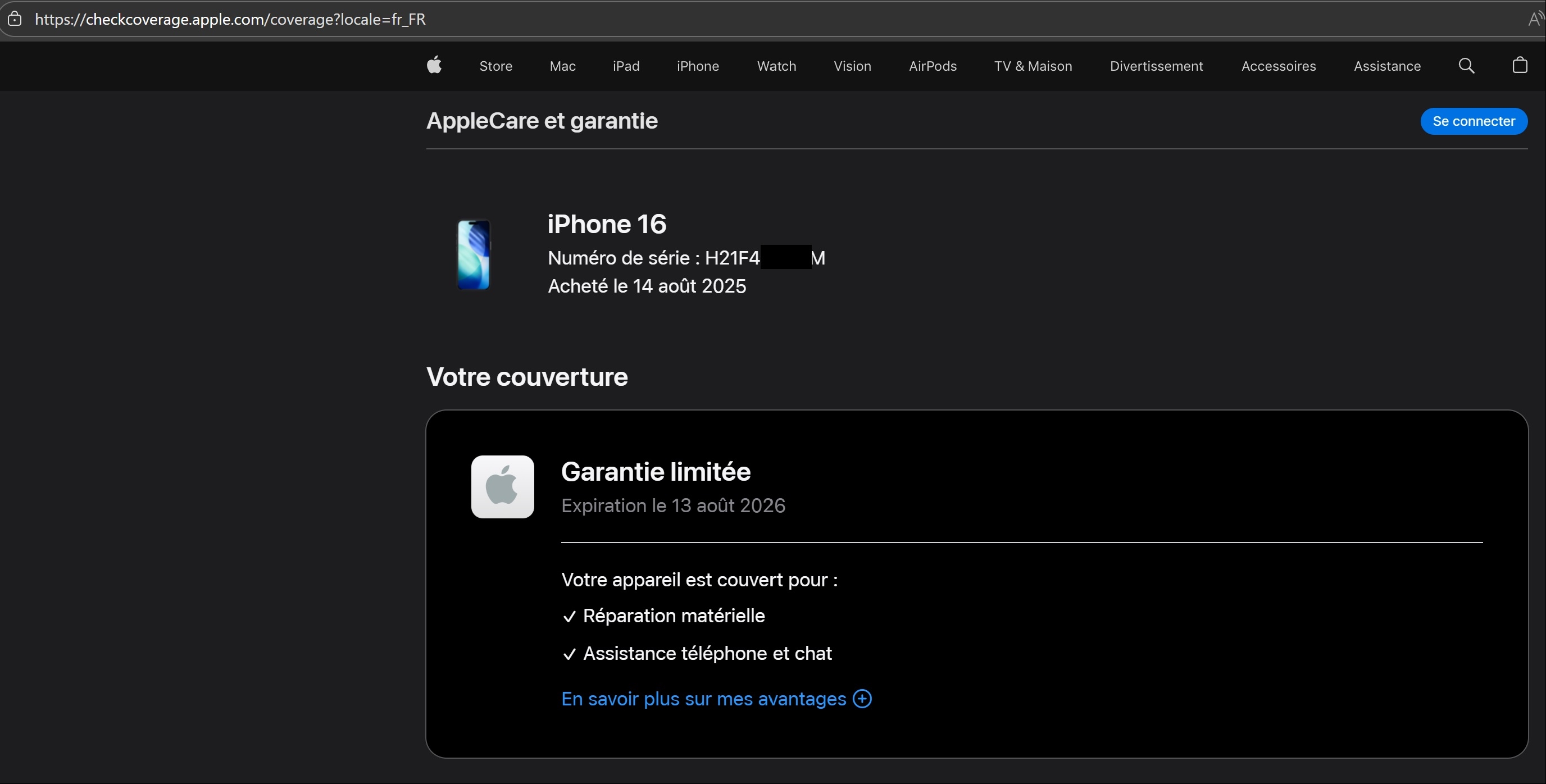
Task: Open the Watch navigation item
Action: [x=776, y=66]
